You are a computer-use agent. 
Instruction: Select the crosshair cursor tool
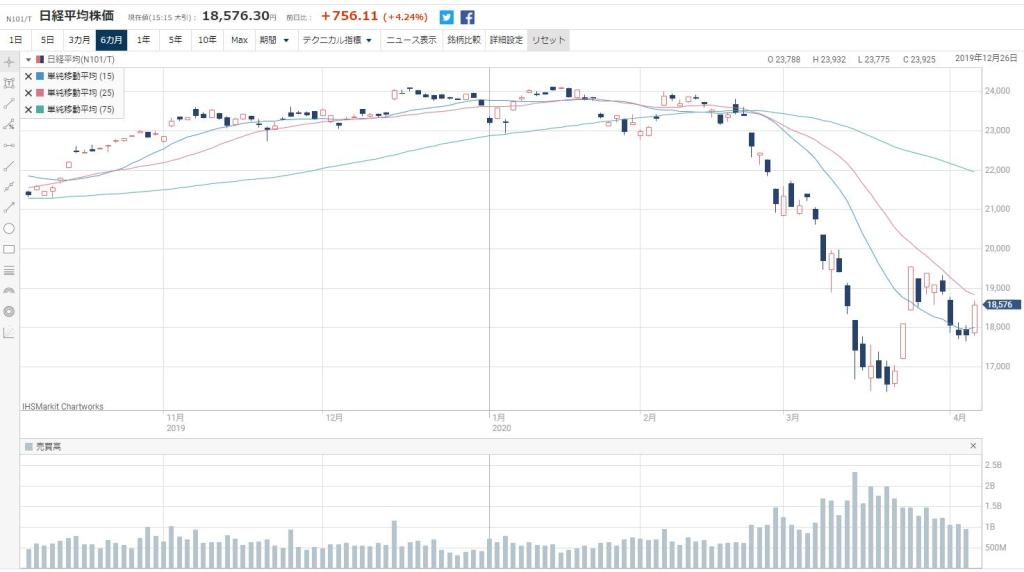pyautogui.click(x=9, y=62)
